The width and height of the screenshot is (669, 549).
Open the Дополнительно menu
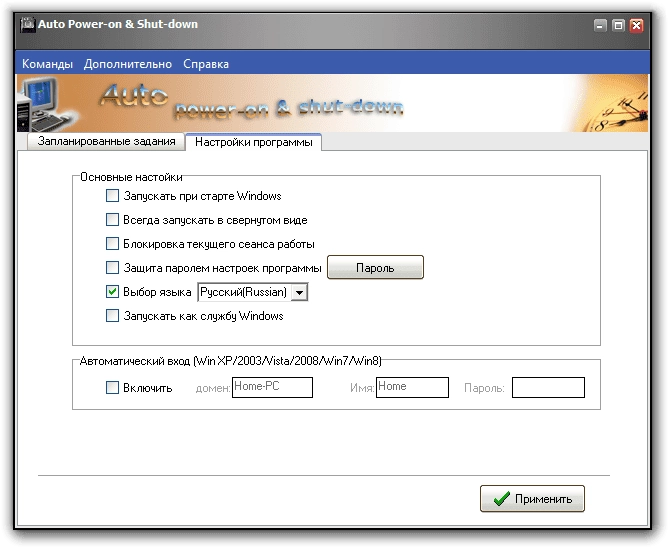(x=128, y=64)
